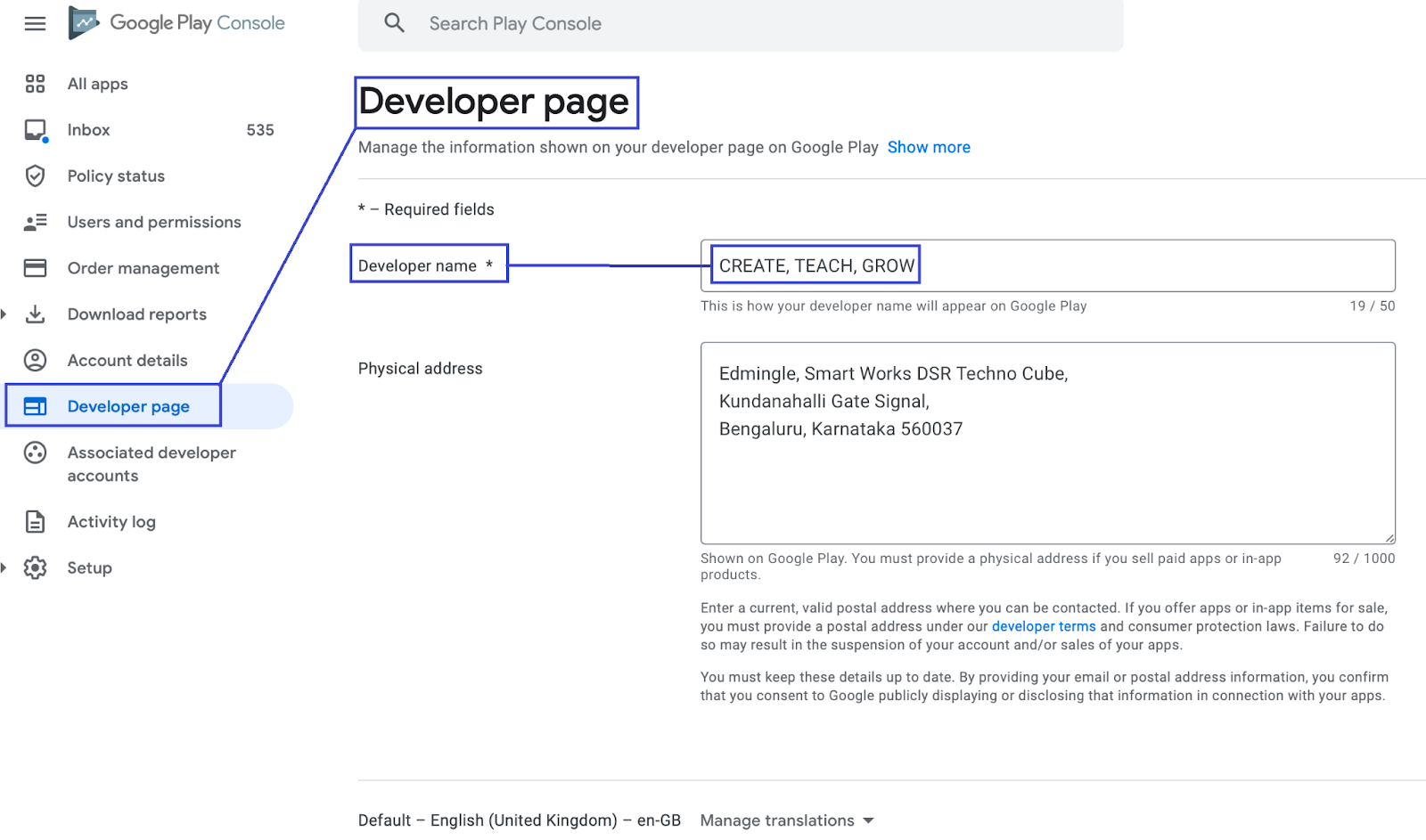Click the Required fields note
Viewport: 1426px width, 840px height.
coord(426,209)
